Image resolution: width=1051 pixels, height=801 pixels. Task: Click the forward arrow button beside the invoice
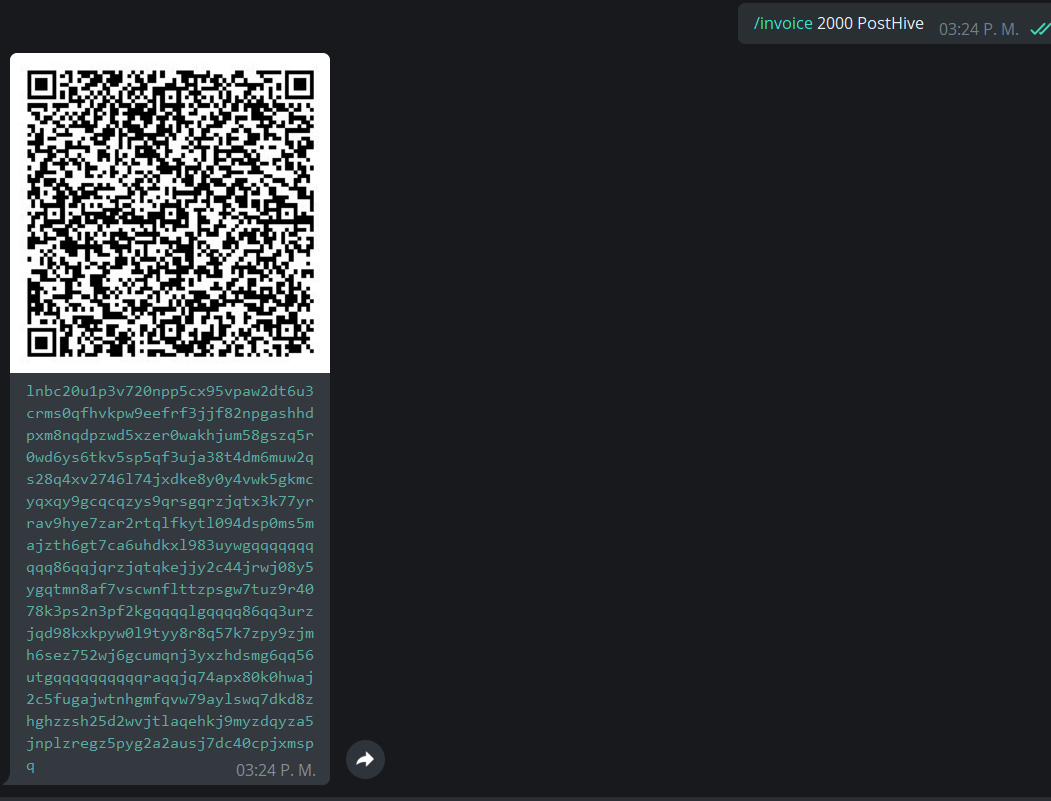coord(365,759)
